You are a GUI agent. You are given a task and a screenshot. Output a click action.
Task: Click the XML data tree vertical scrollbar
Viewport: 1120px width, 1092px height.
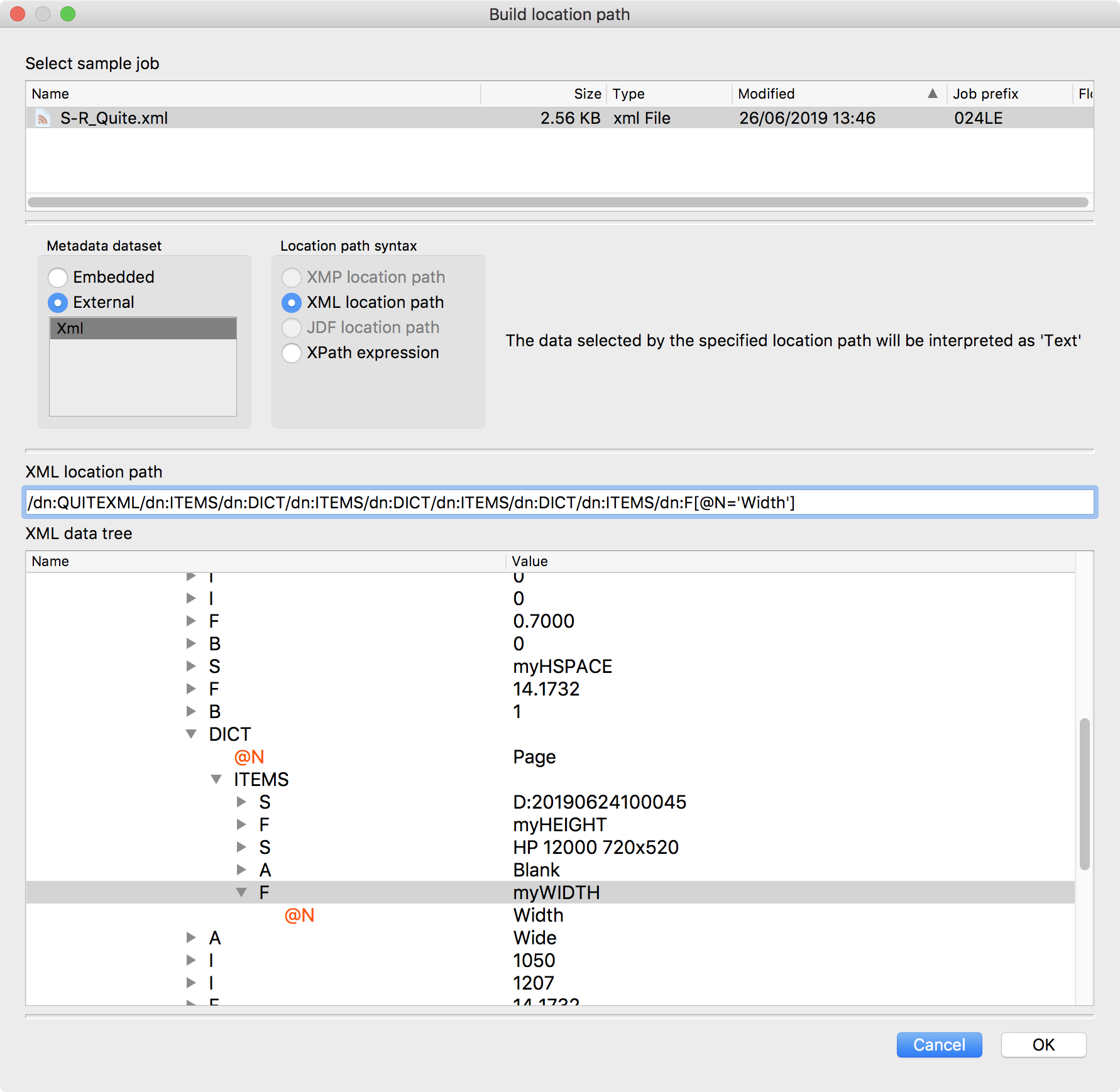pyautogui.click(x=1084, y=794)
